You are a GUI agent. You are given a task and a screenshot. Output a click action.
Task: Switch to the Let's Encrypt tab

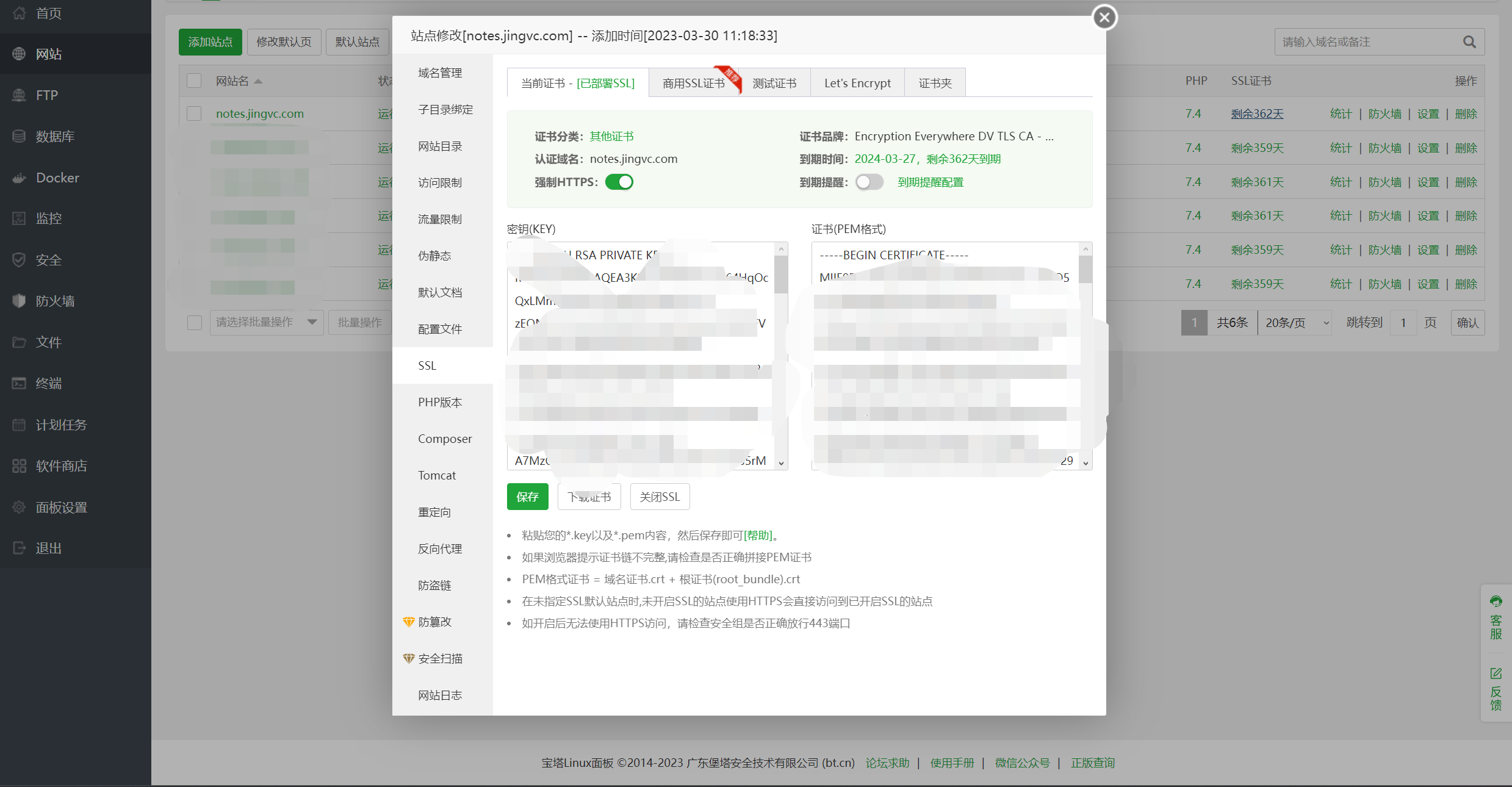857,83
